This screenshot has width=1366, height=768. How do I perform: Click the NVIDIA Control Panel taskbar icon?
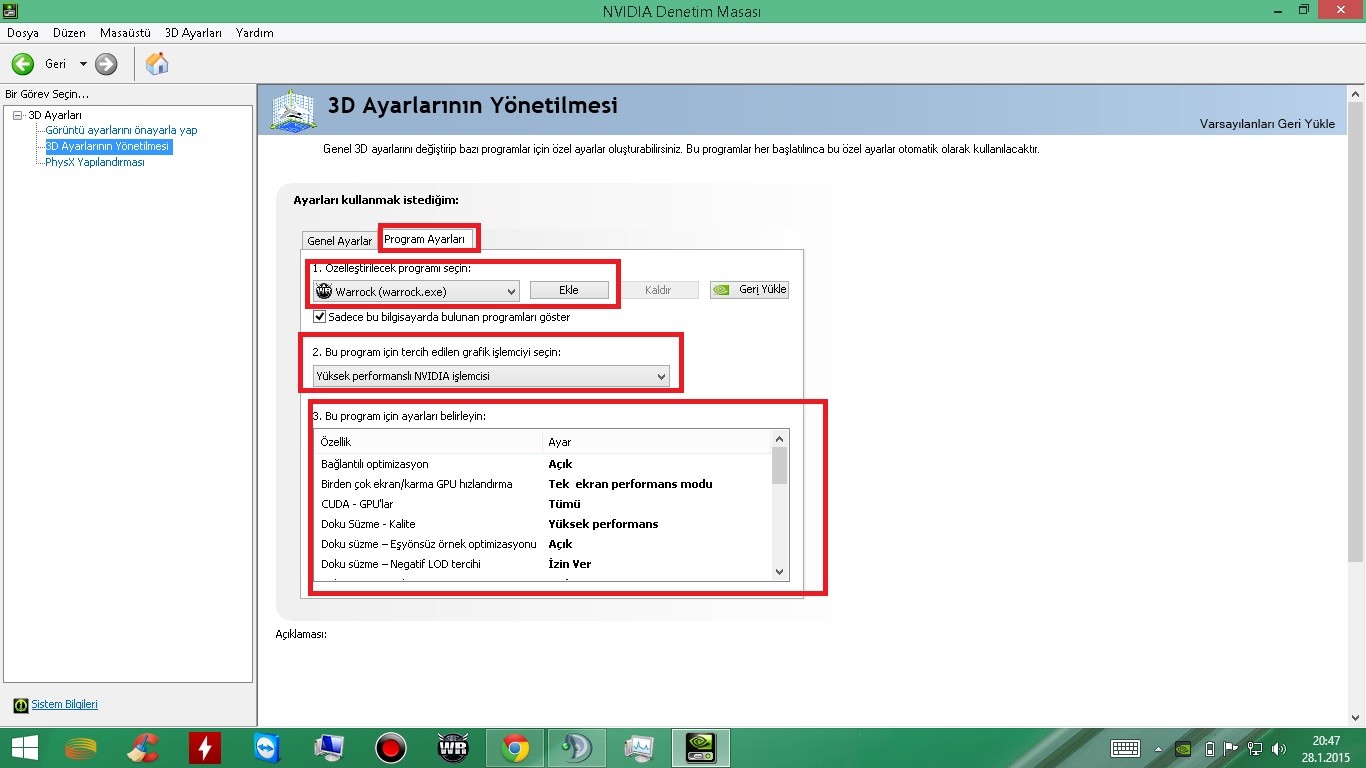coord(701,748)
